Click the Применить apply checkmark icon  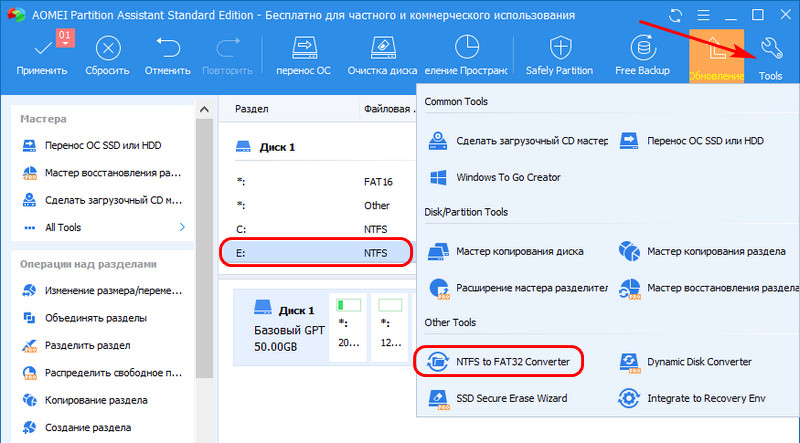coord(42,49)
